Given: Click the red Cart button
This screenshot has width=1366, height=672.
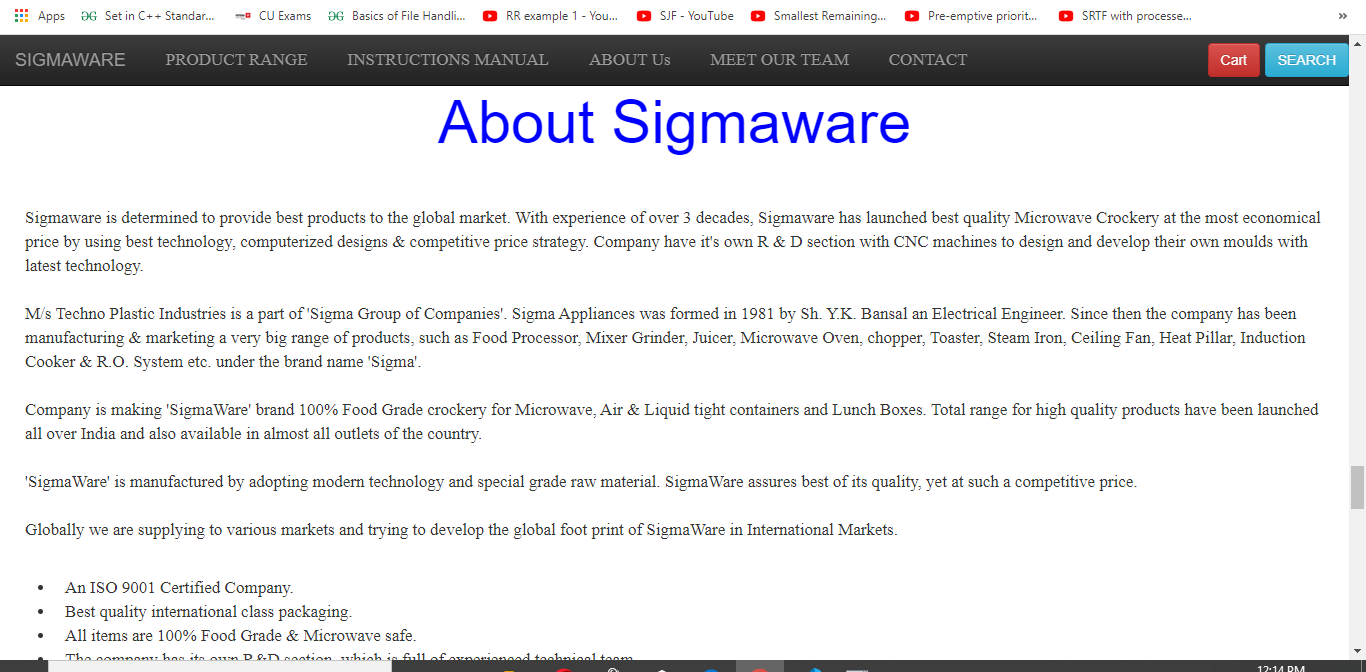Looking at the screenshot, I should tap(1233, 60).
